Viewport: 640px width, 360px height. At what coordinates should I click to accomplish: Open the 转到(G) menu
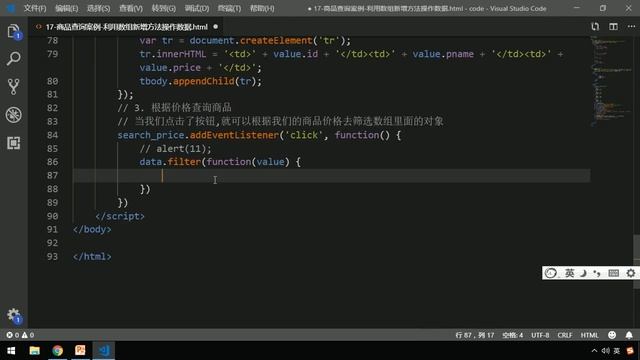163,8
